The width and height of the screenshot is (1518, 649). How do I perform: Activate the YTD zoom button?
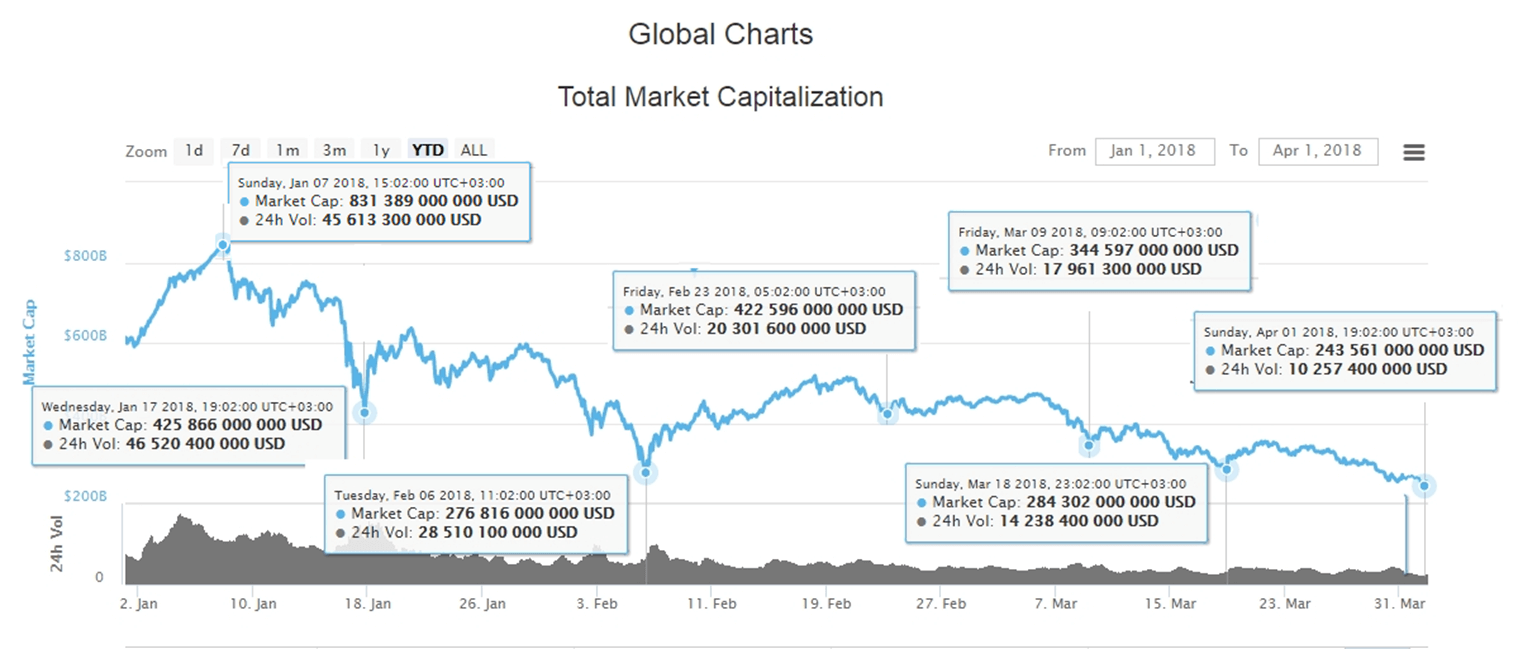428,150
